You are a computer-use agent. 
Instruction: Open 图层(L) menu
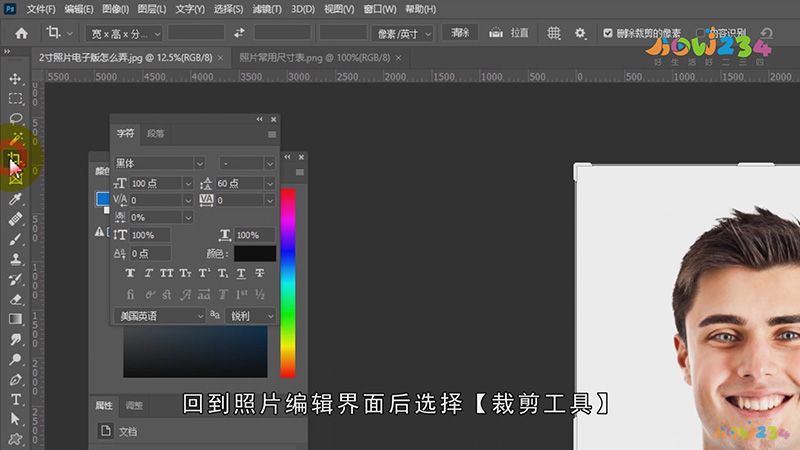tap(152, 9)
